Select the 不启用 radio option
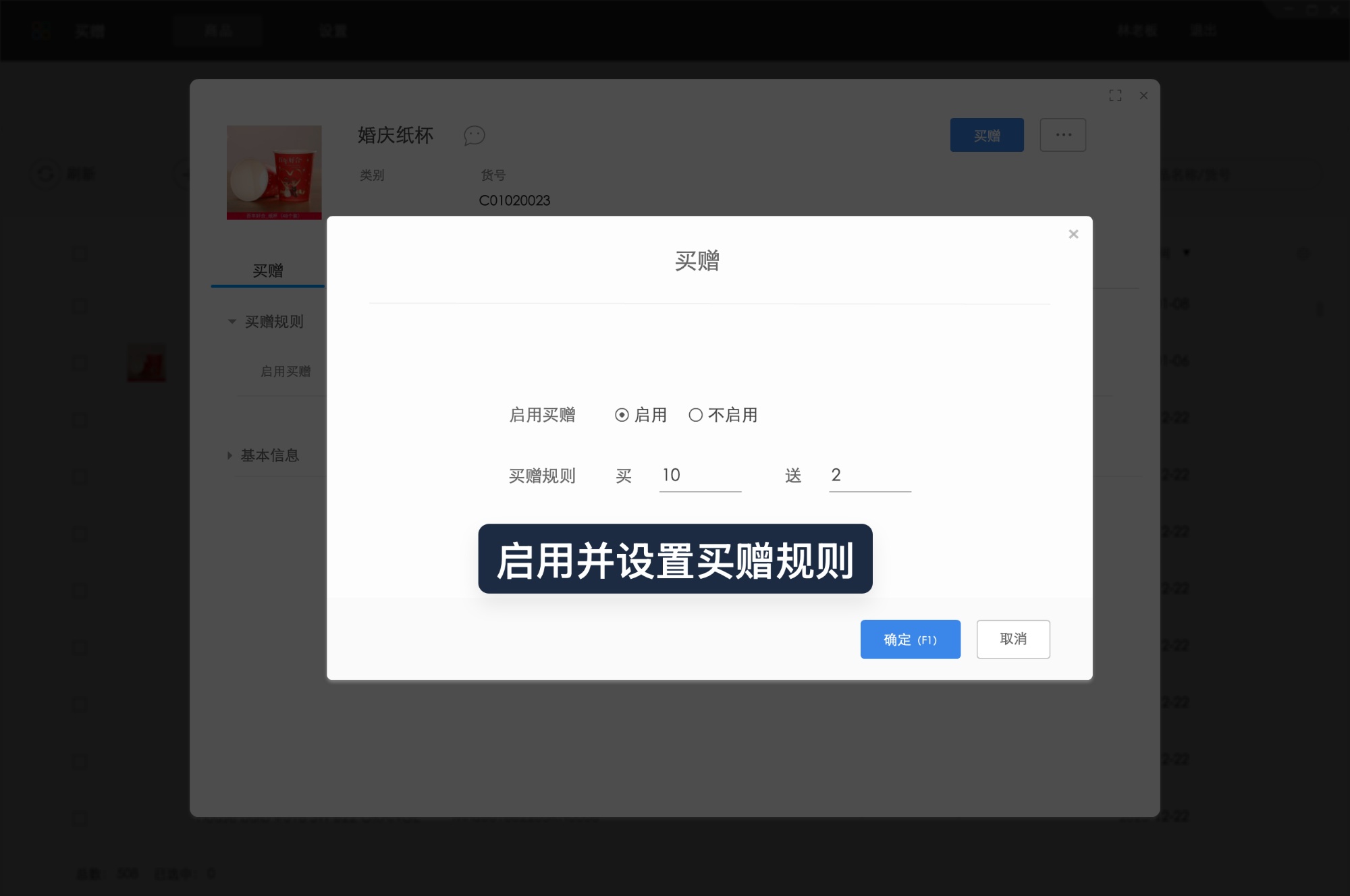Screen dimensions: 1350x896 [696, 415]
